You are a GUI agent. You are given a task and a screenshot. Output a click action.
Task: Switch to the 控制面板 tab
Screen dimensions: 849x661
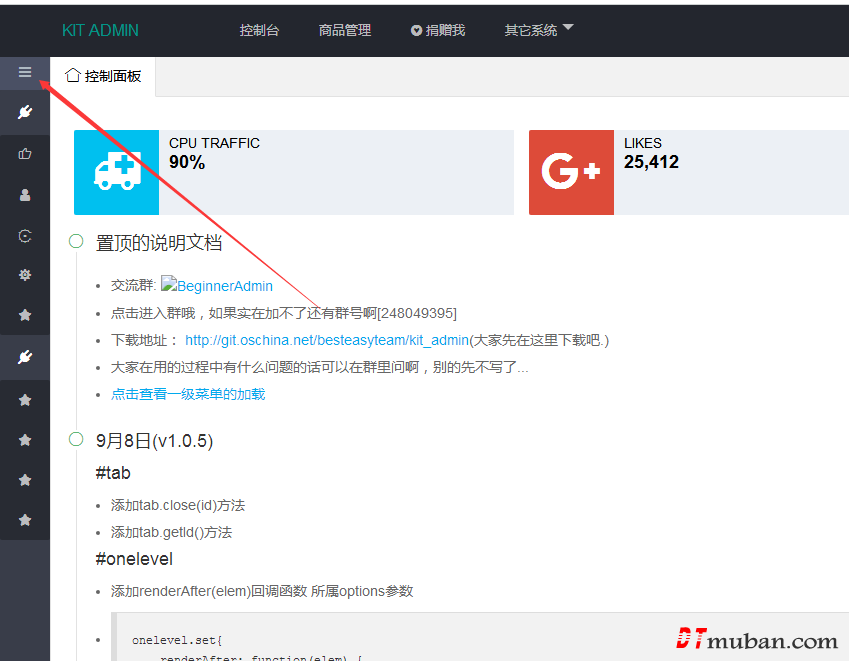pyautogui.click(x=104, y=76)
